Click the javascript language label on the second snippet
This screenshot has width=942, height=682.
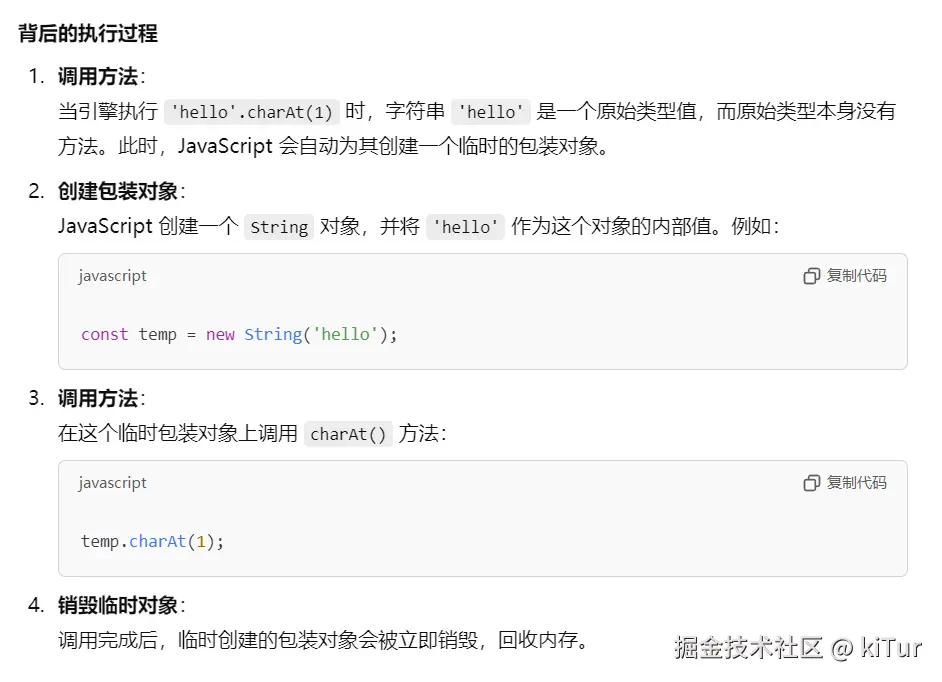coord(112,483)
